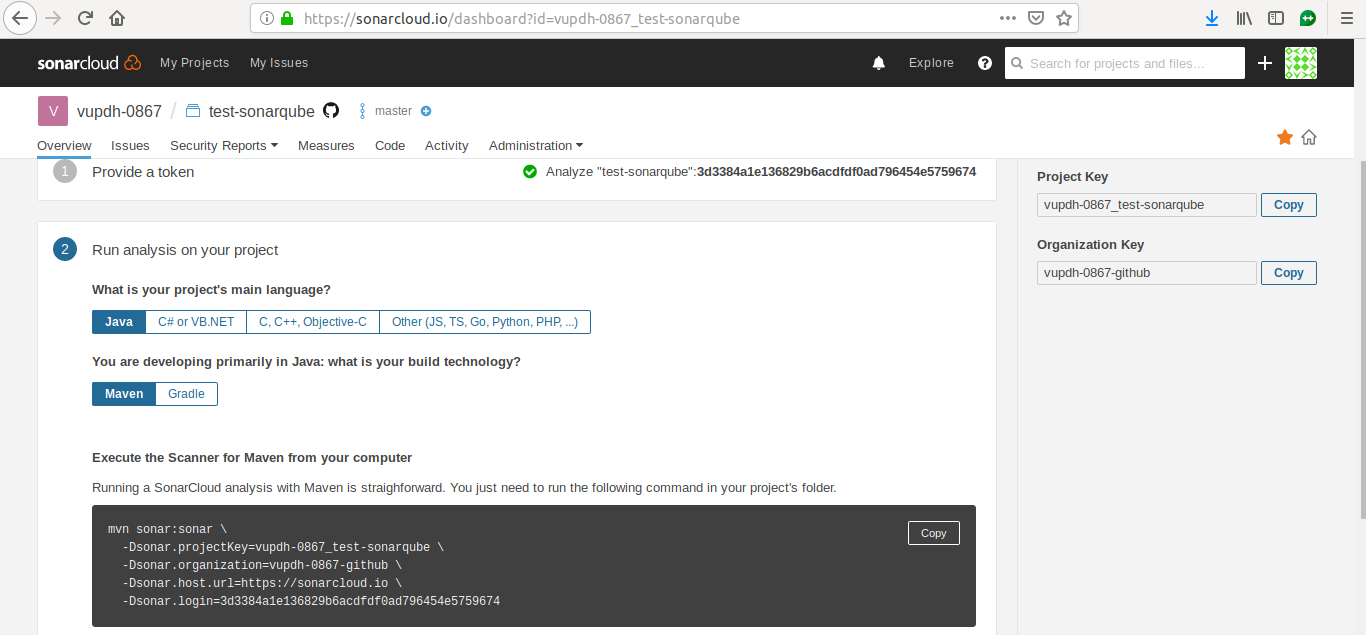
Task: Open the GitHub repository icon next to test-sonarqube
Action: 331,111
